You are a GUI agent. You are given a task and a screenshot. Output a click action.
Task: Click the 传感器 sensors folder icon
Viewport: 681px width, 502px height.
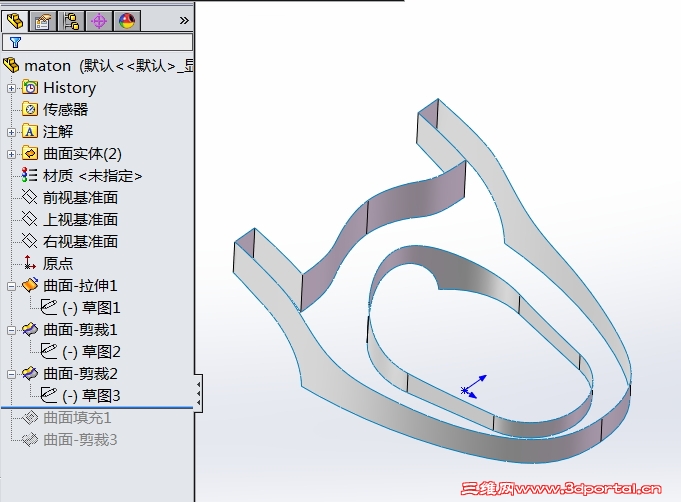pyautogui.click(x=30, y=109)
